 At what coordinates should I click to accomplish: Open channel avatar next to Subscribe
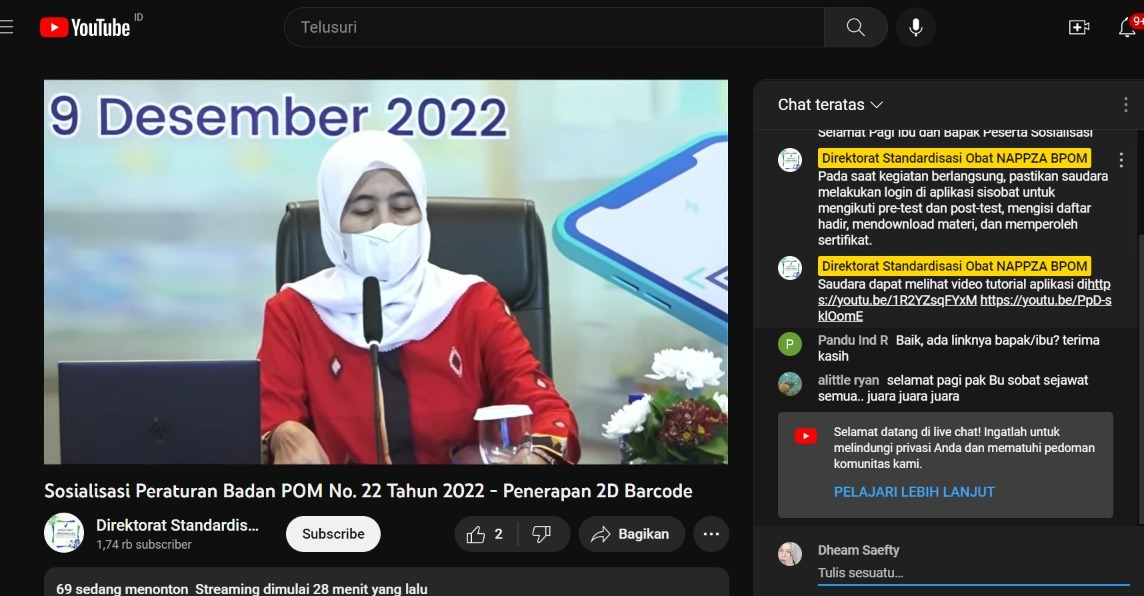[x=64, y=533]
